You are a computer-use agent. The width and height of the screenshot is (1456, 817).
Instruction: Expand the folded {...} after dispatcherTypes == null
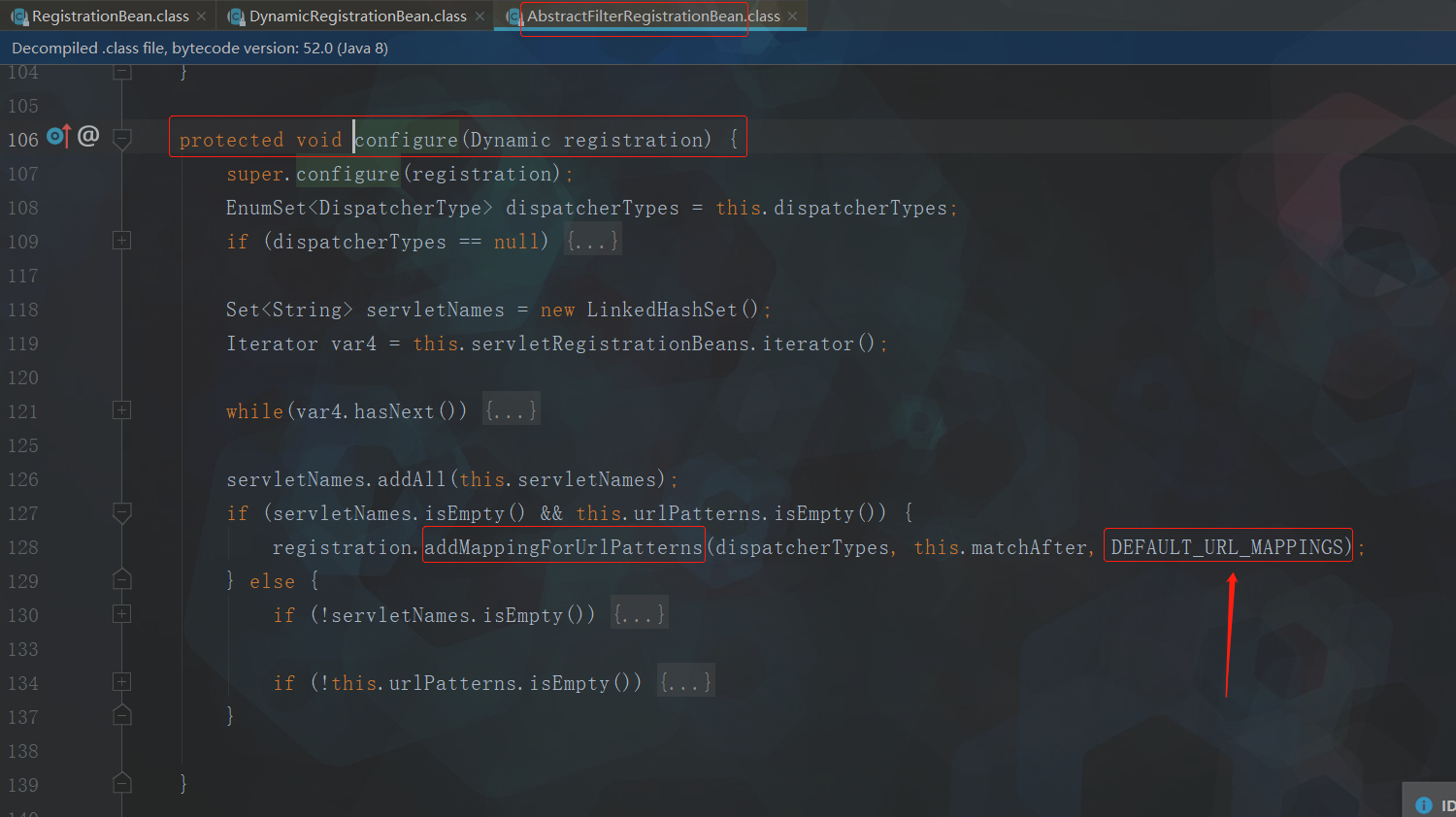coord(592,241)
